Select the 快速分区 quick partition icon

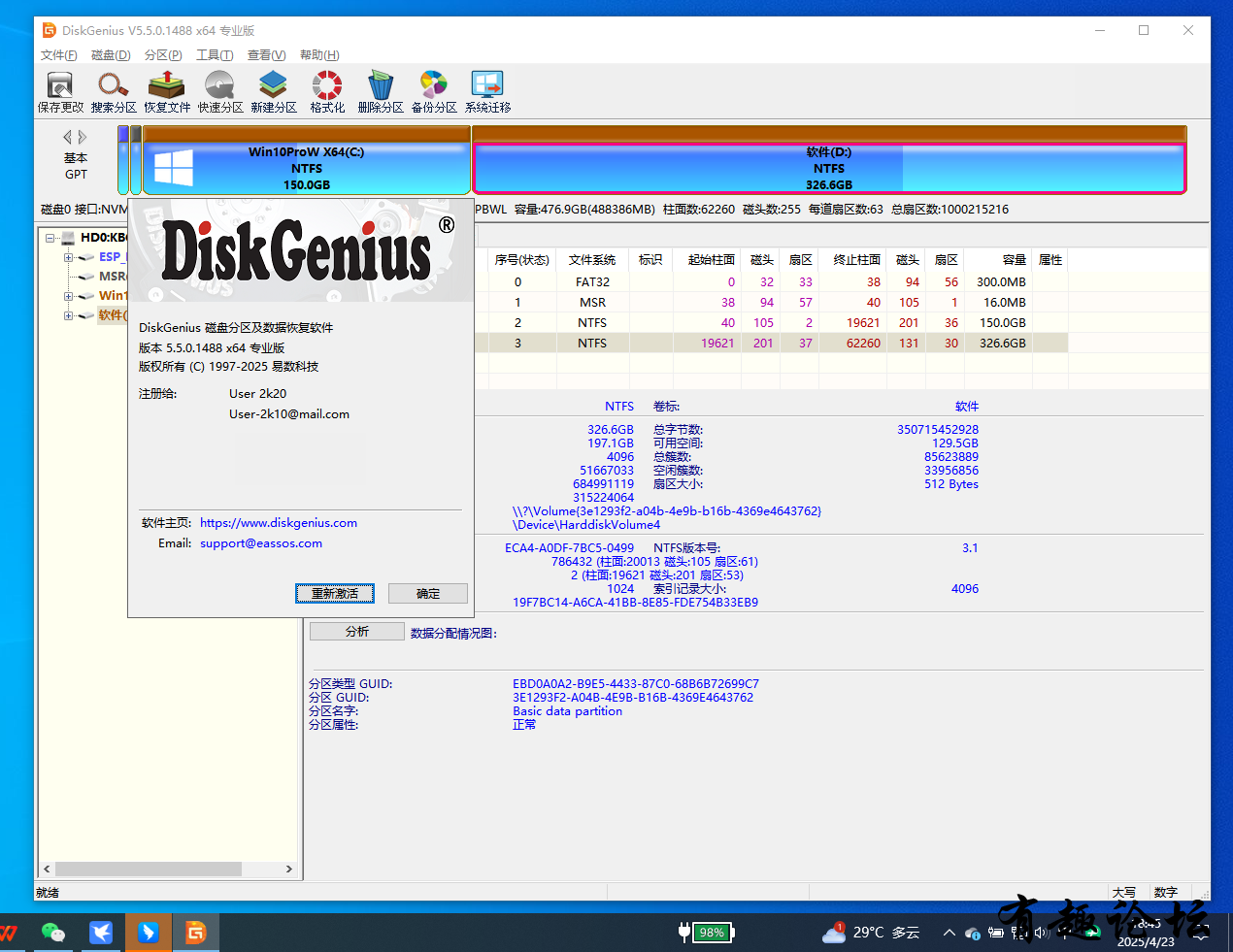[220, 92]
